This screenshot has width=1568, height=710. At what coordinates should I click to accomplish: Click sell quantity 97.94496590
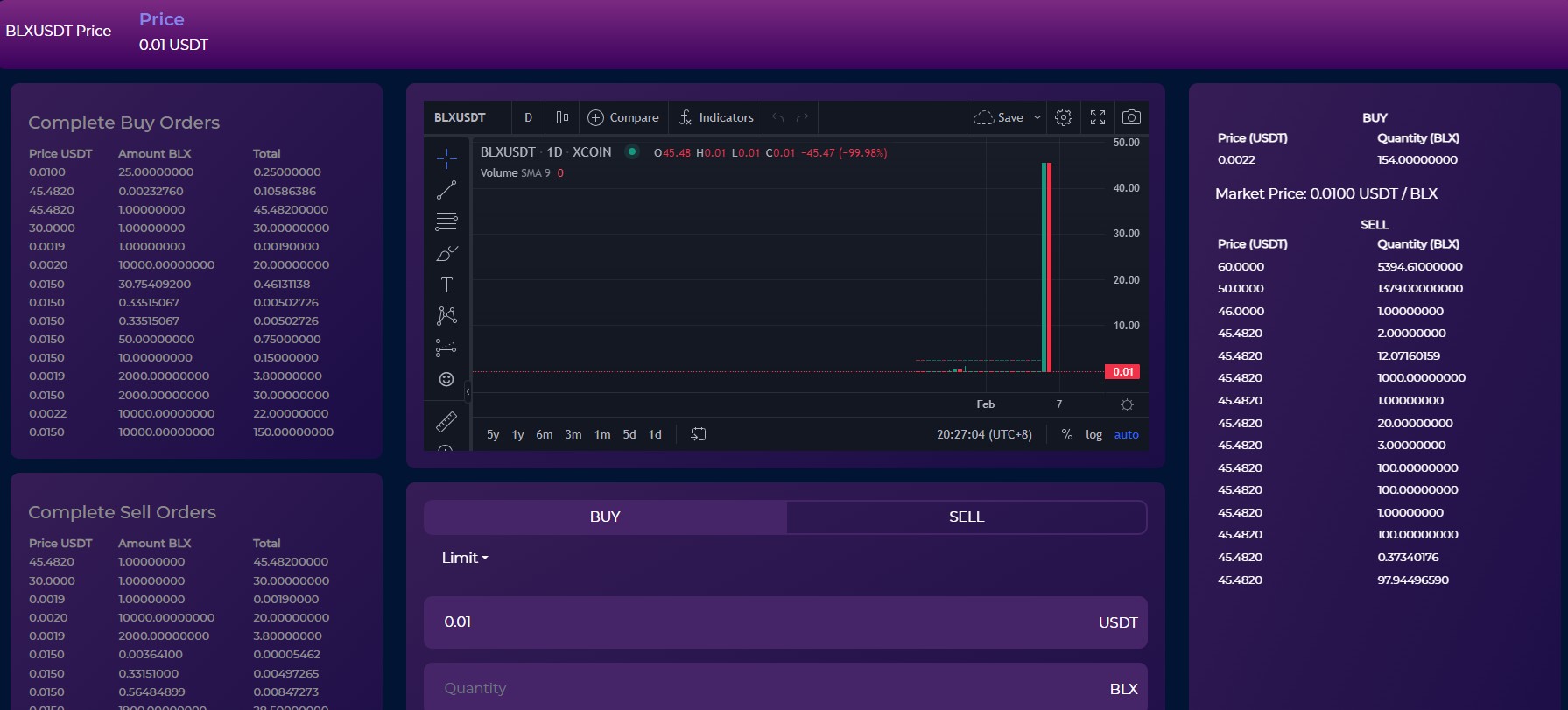(1413, 580)
